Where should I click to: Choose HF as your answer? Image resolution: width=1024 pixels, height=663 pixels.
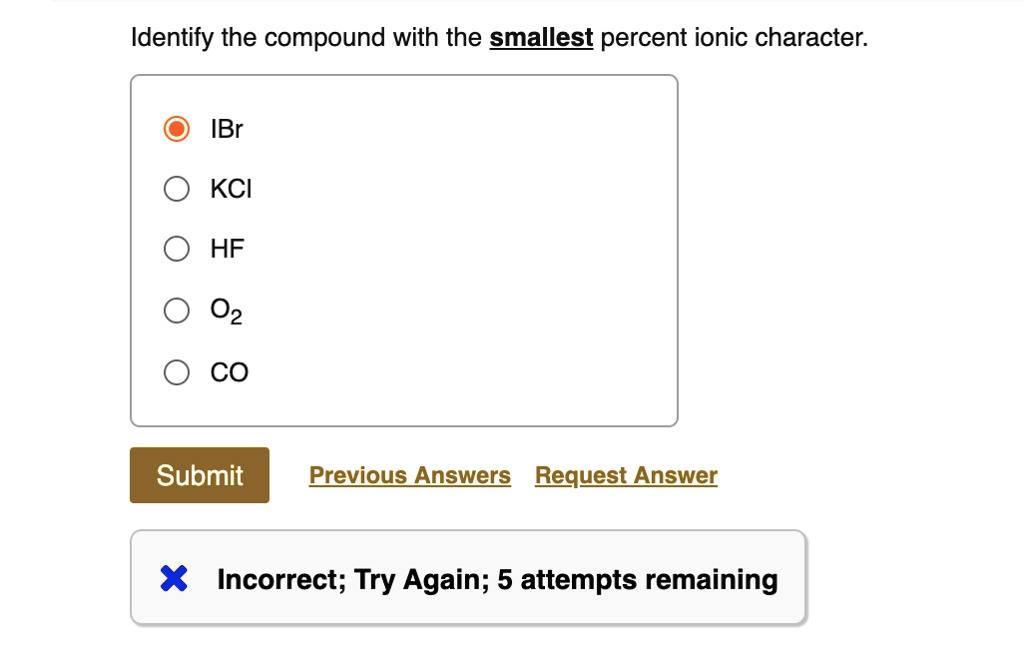175,248
